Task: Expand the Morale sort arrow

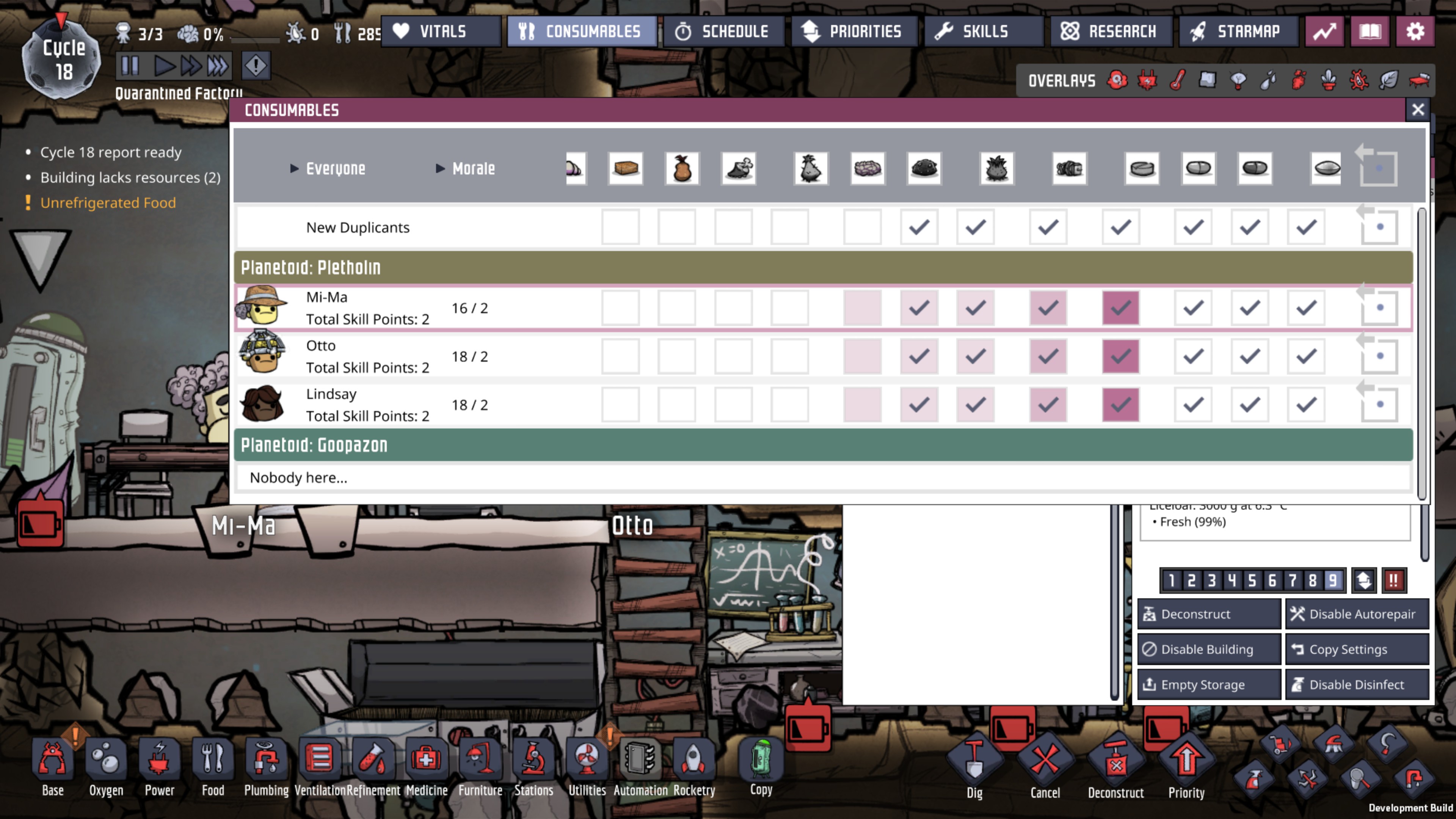Action: coord(440,168)
